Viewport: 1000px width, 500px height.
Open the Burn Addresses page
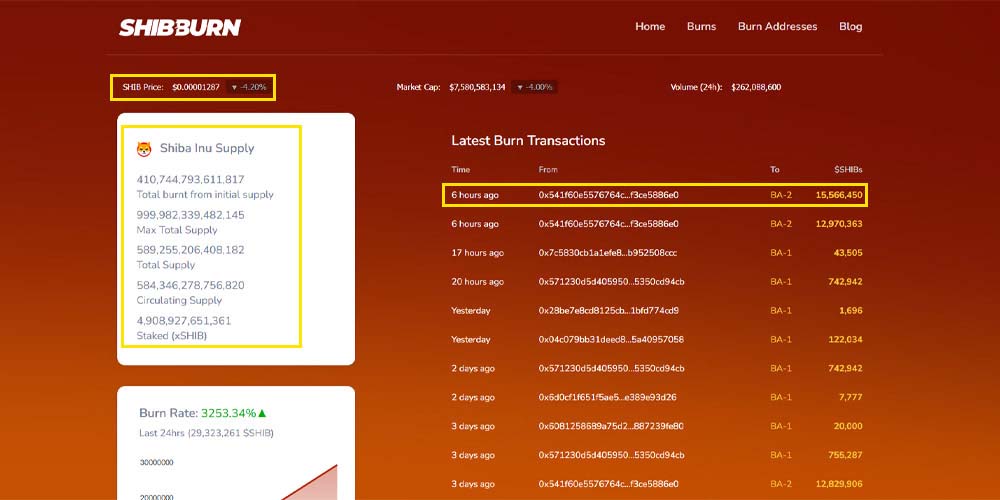(777, 26)
